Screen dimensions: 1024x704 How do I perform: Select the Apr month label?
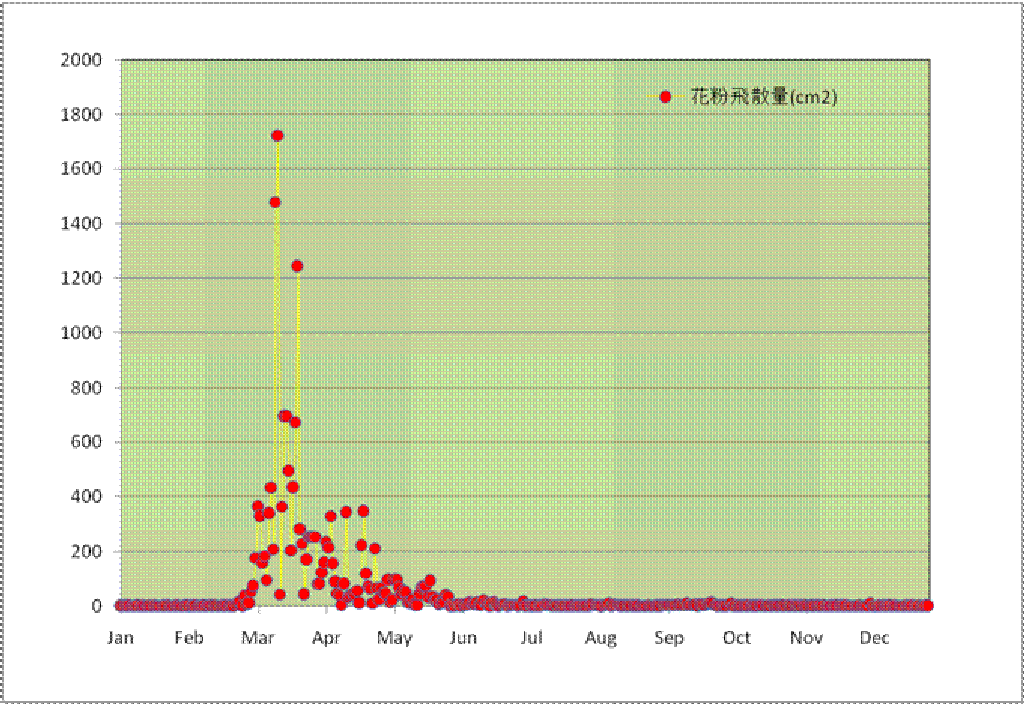[x=326, y=637]
